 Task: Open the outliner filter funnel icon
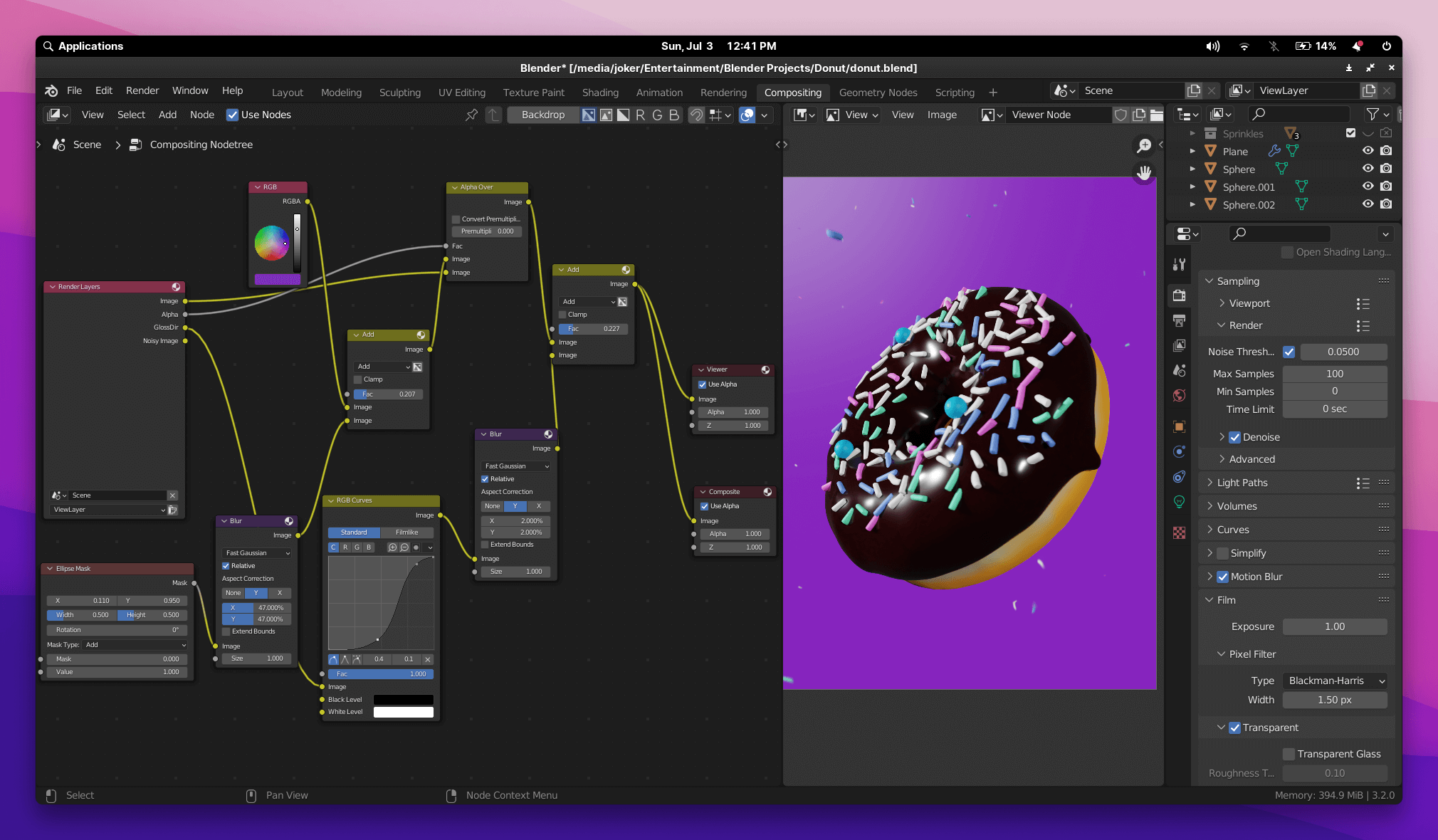1373,114
